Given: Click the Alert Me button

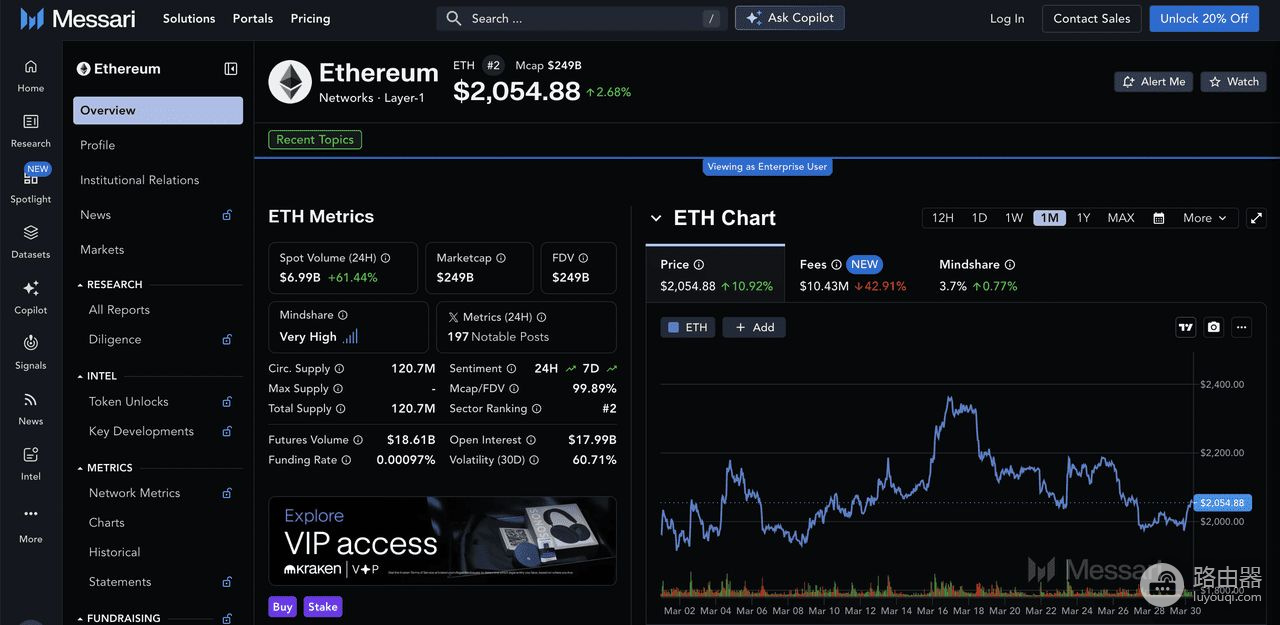Looking at the screenshot, I should point(1154,82).
